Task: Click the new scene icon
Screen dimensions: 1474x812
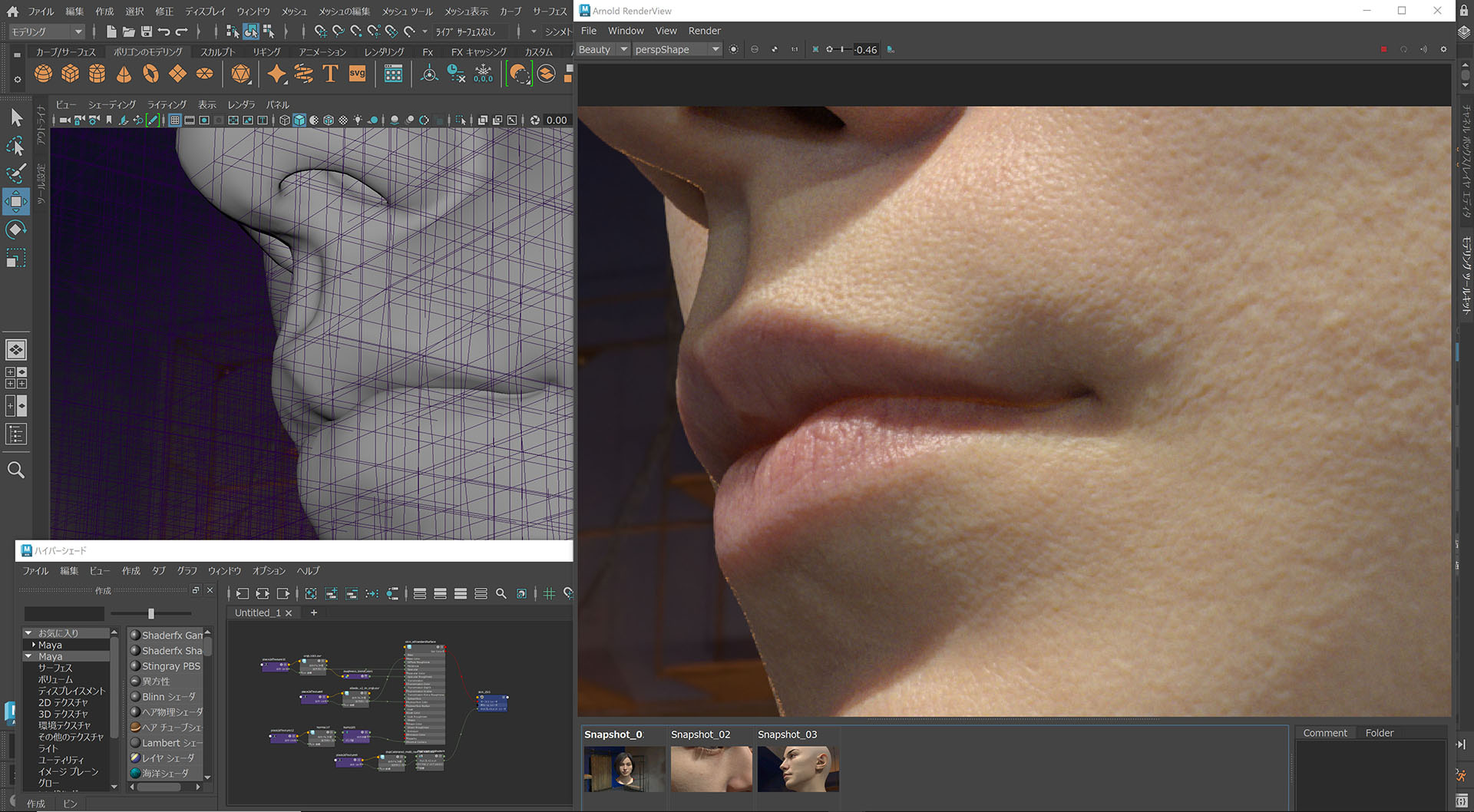Action: pyautogui.click(x=111, y=31)
